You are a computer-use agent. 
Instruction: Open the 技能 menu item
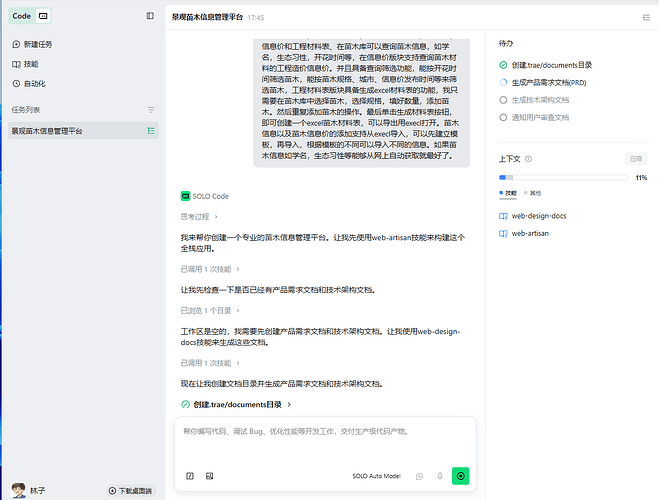point(25,64)
